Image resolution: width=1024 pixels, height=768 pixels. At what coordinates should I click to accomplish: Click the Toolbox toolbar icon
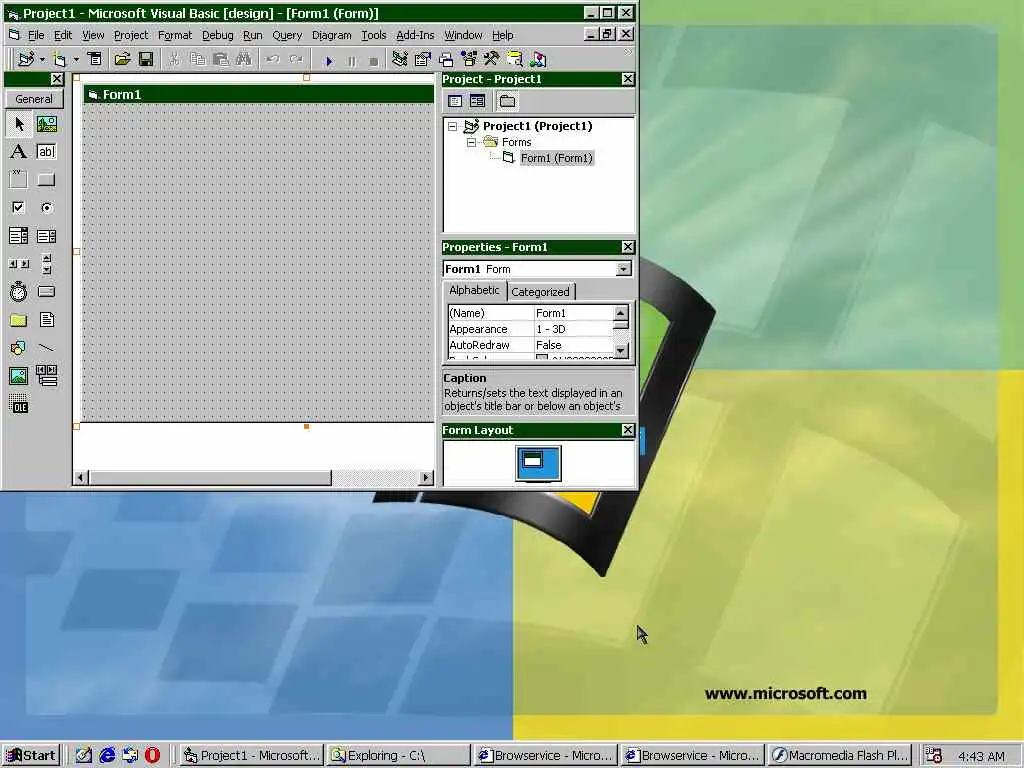pyautogui.click(x=492, y=59)
